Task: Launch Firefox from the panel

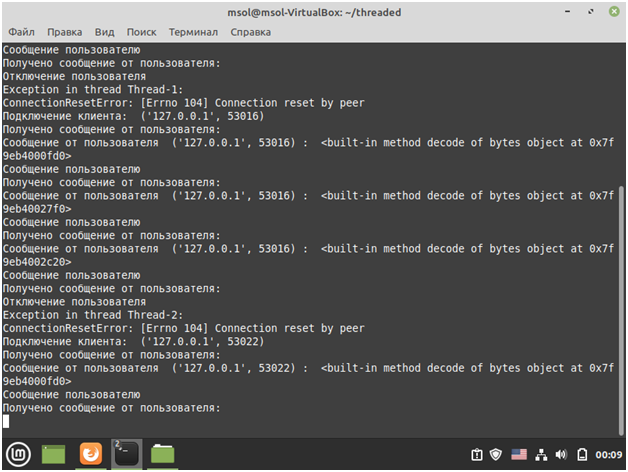Action: point(91,454)
